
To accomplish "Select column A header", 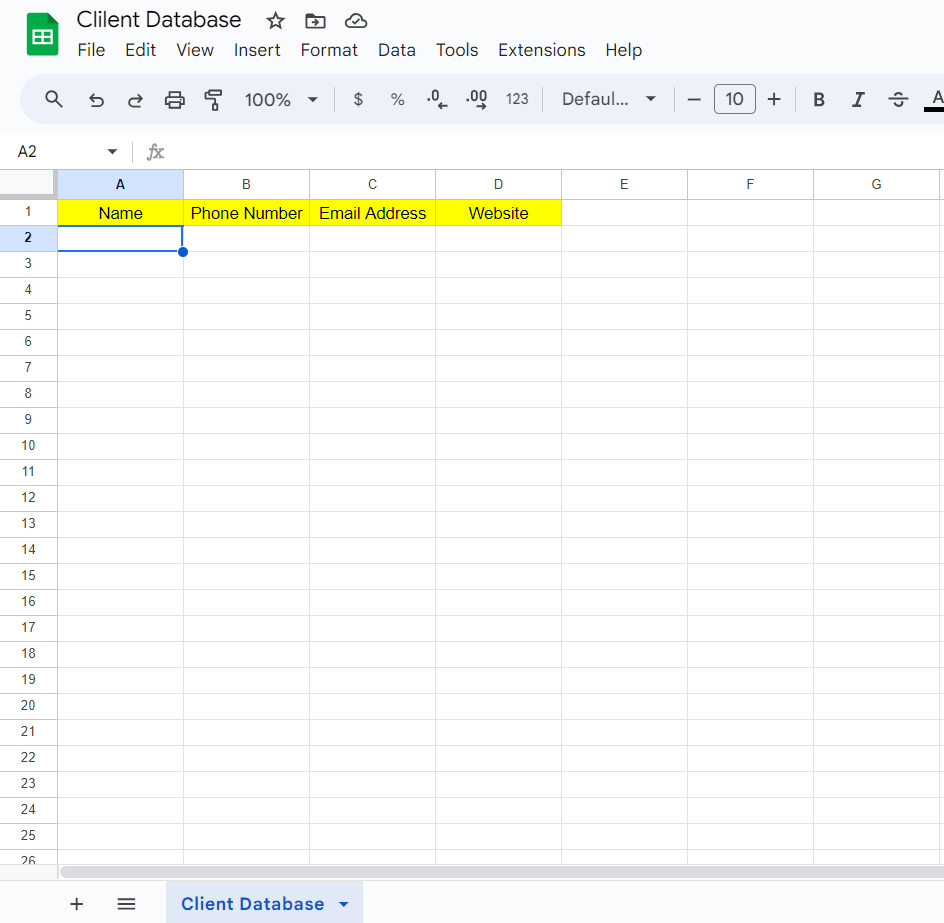I will (120, 184).
